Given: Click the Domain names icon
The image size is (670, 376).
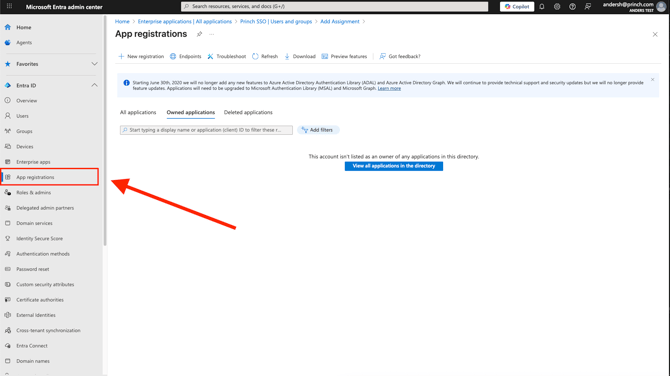Looking at the screenshot, I should click(x=8, y=361).
